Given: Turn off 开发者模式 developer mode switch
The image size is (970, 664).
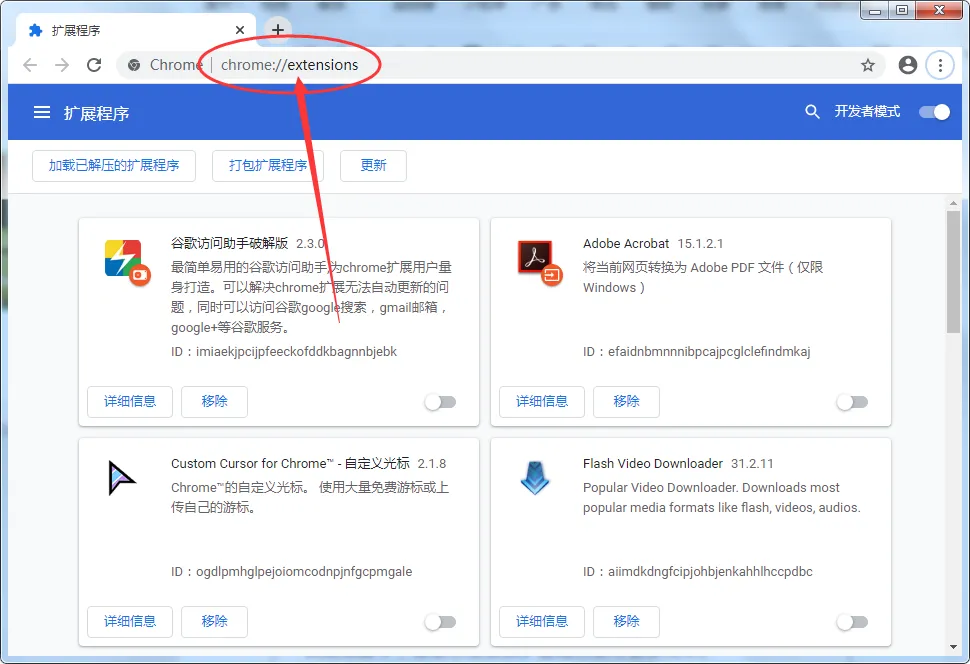Looking at the screenshot, I should click(x=934, y=112).
